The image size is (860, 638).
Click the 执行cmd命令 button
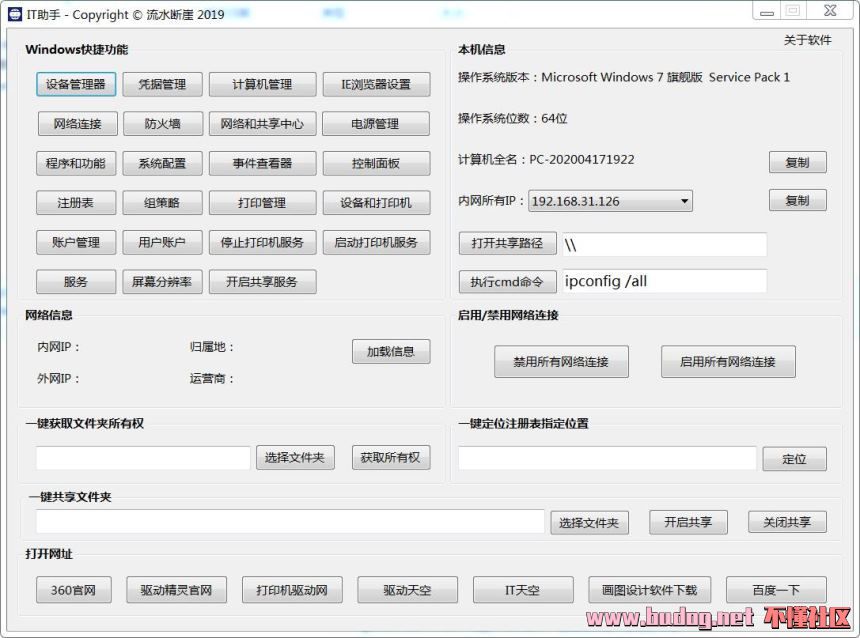tap(507, 282)
